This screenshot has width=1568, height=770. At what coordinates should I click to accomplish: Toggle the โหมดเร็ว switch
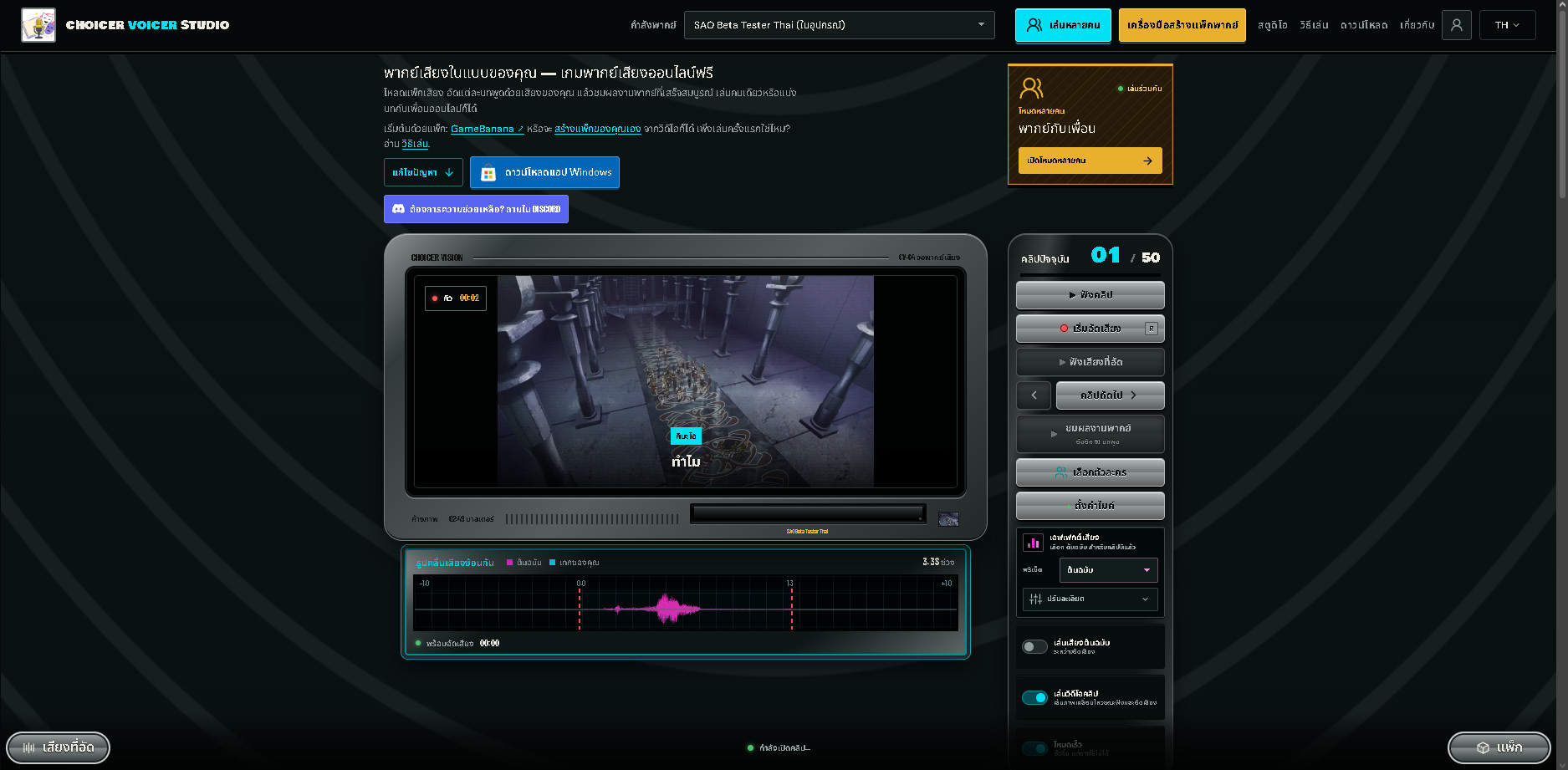pyautogui.click(x=1034, y=748)
